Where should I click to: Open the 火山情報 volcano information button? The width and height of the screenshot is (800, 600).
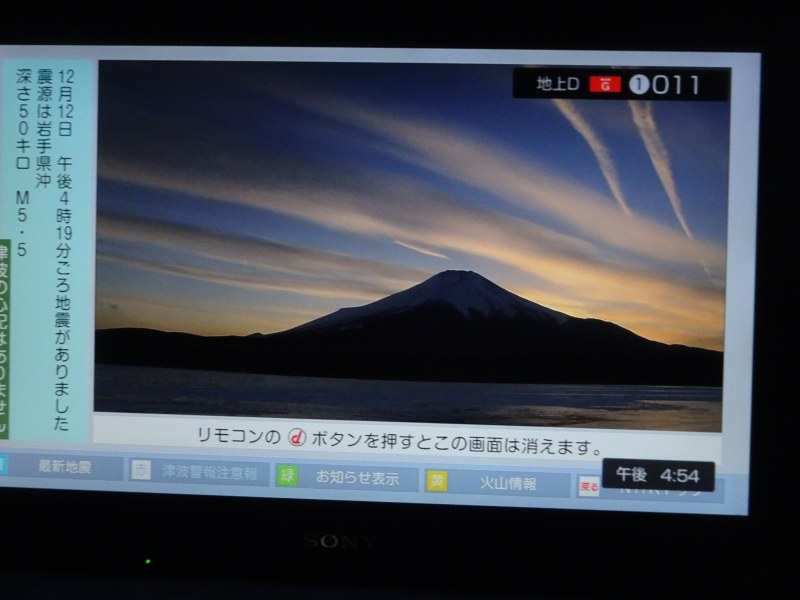pos(497,483)
